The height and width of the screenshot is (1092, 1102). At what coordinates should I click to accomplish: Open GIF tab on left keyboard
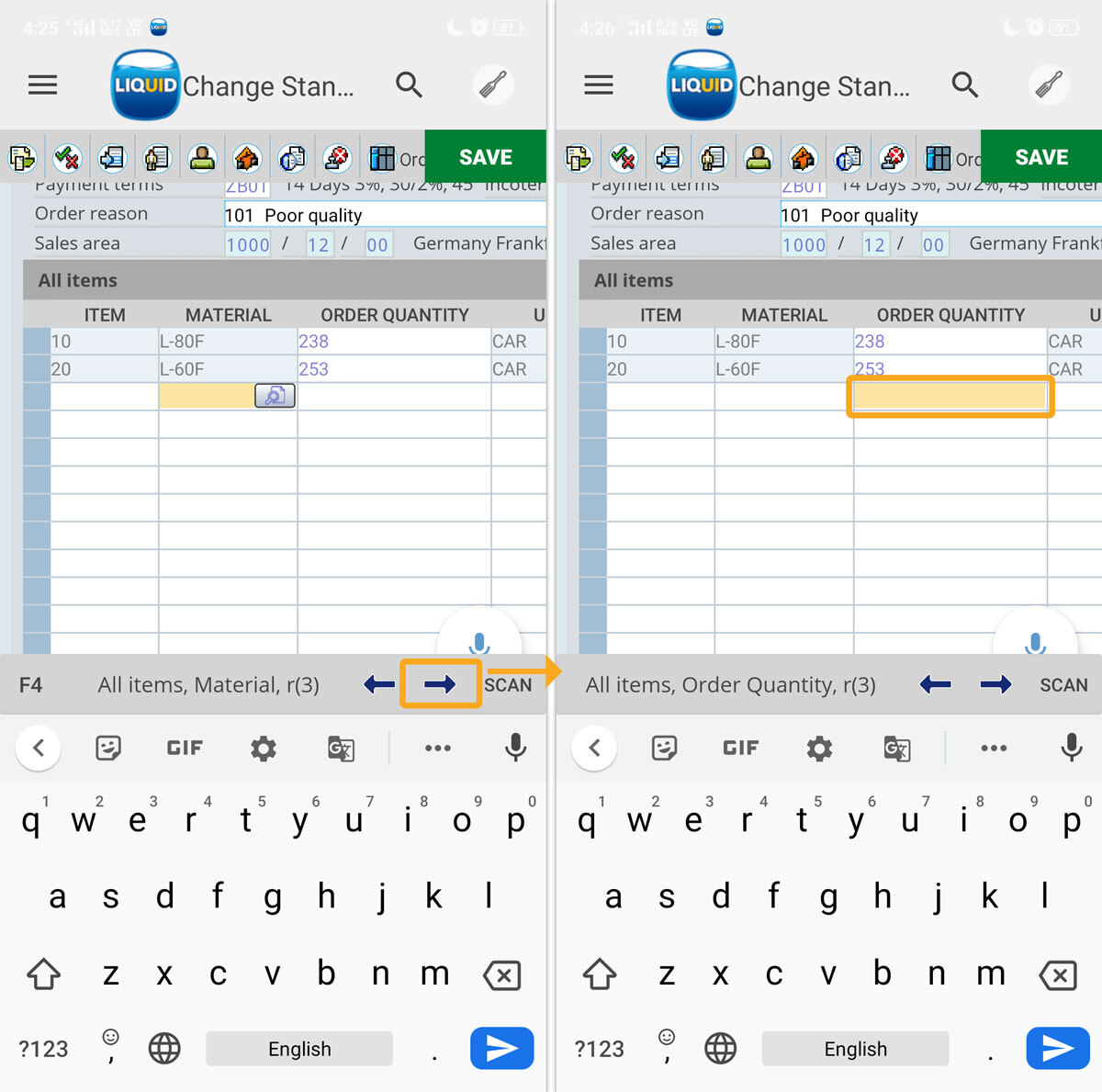coord(185,749)
